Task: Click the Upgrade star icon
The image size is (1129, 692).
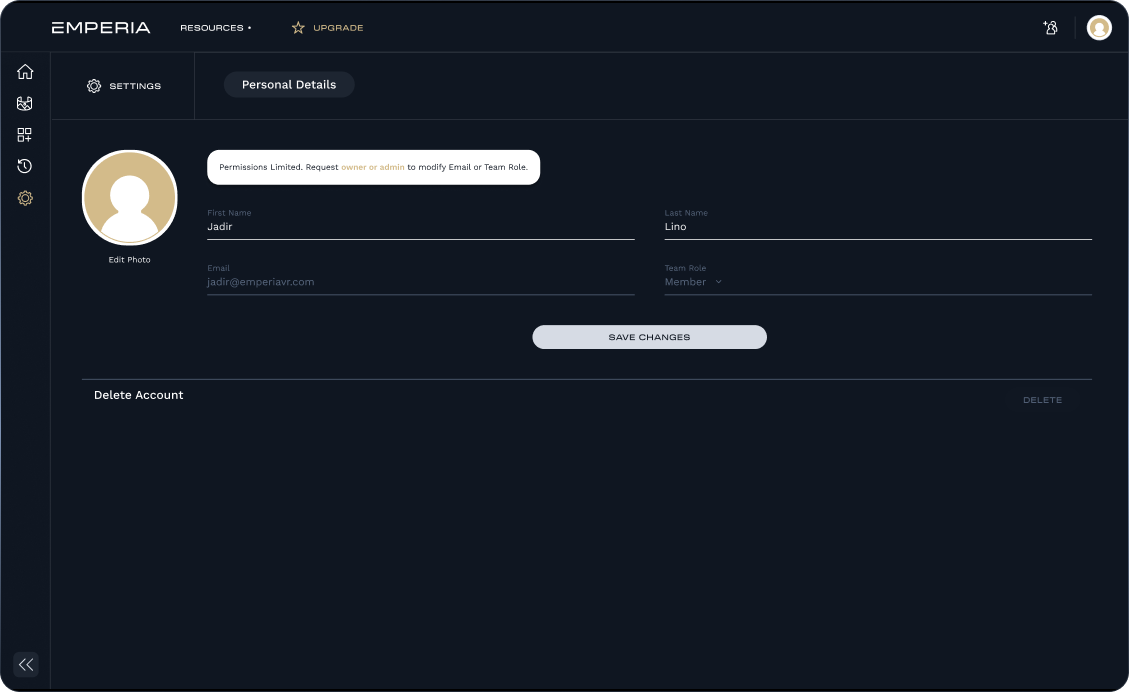Action: tap(298, 28)
